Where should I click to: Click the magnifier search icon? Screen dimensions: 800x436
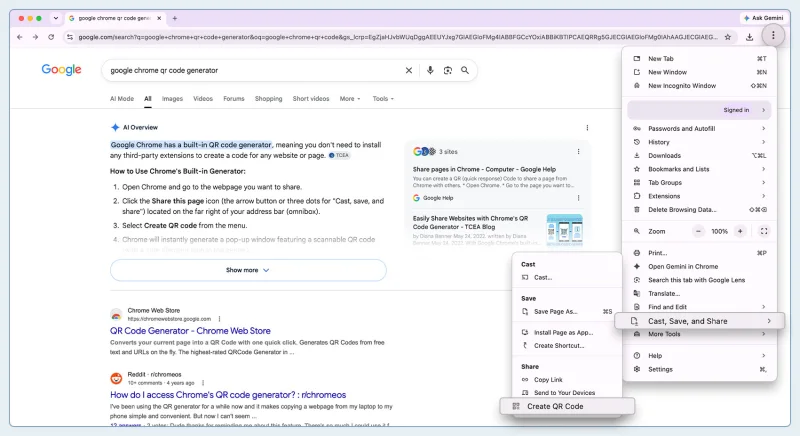465,70
